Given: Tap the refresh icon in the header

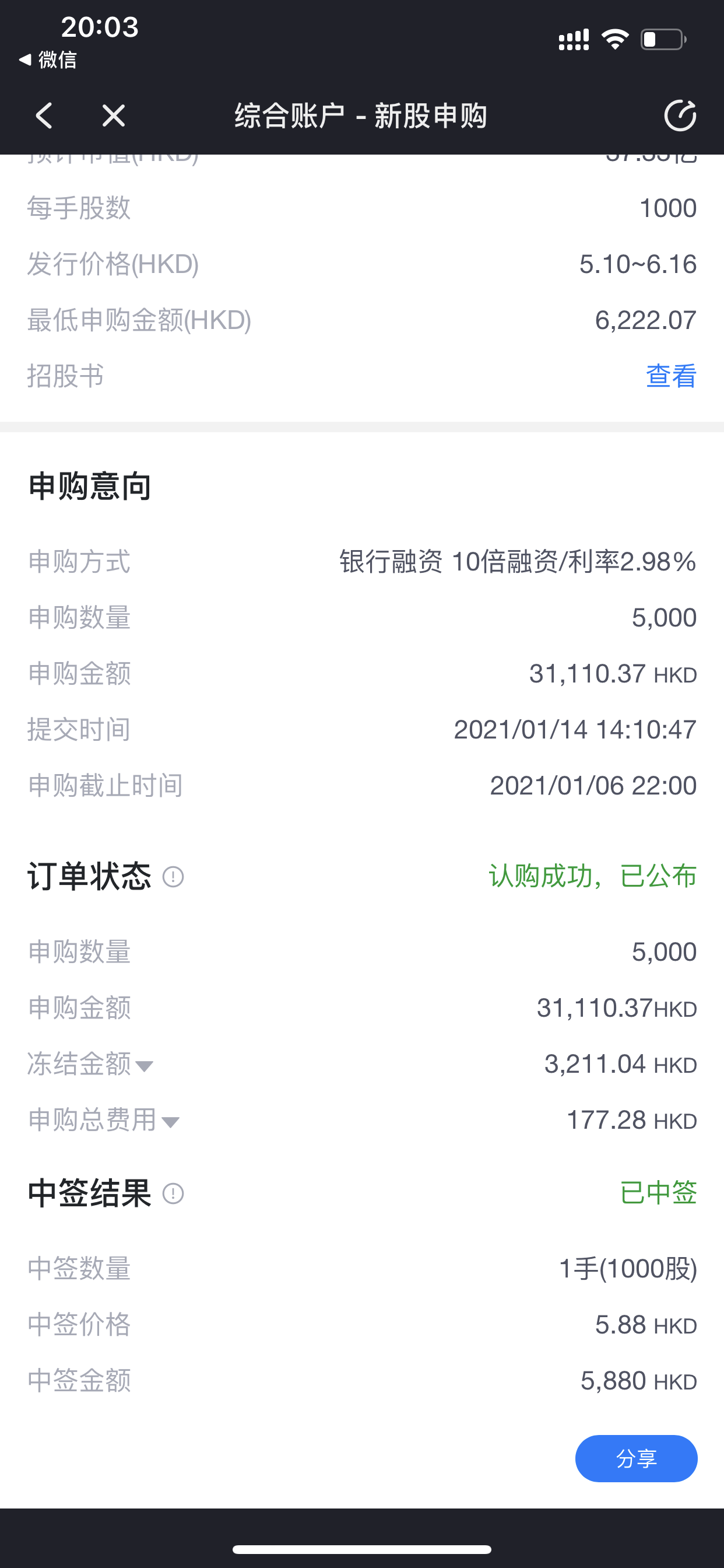Looking at the screenshot, I should 680,115.
